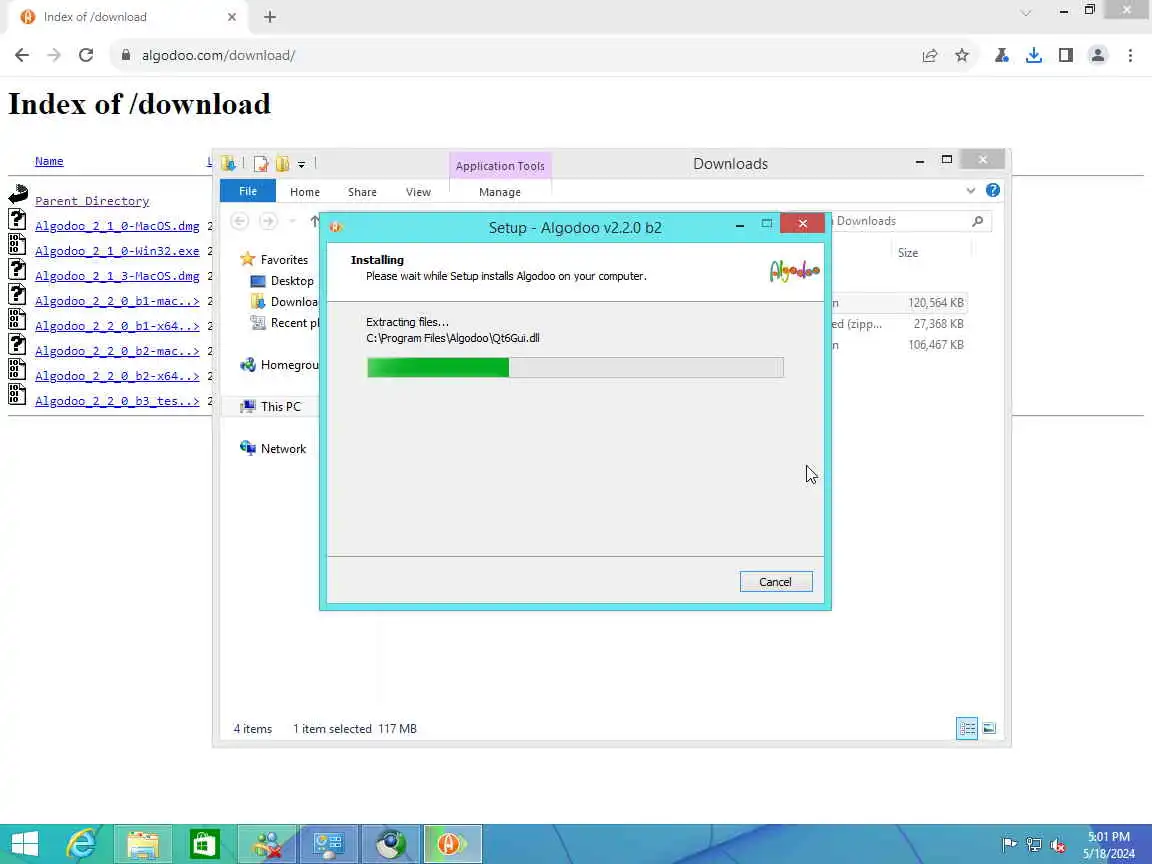Click Algodoo setup taskbar icon
The height and width of the screenshot is (864, 1152).
coord(453,844)
